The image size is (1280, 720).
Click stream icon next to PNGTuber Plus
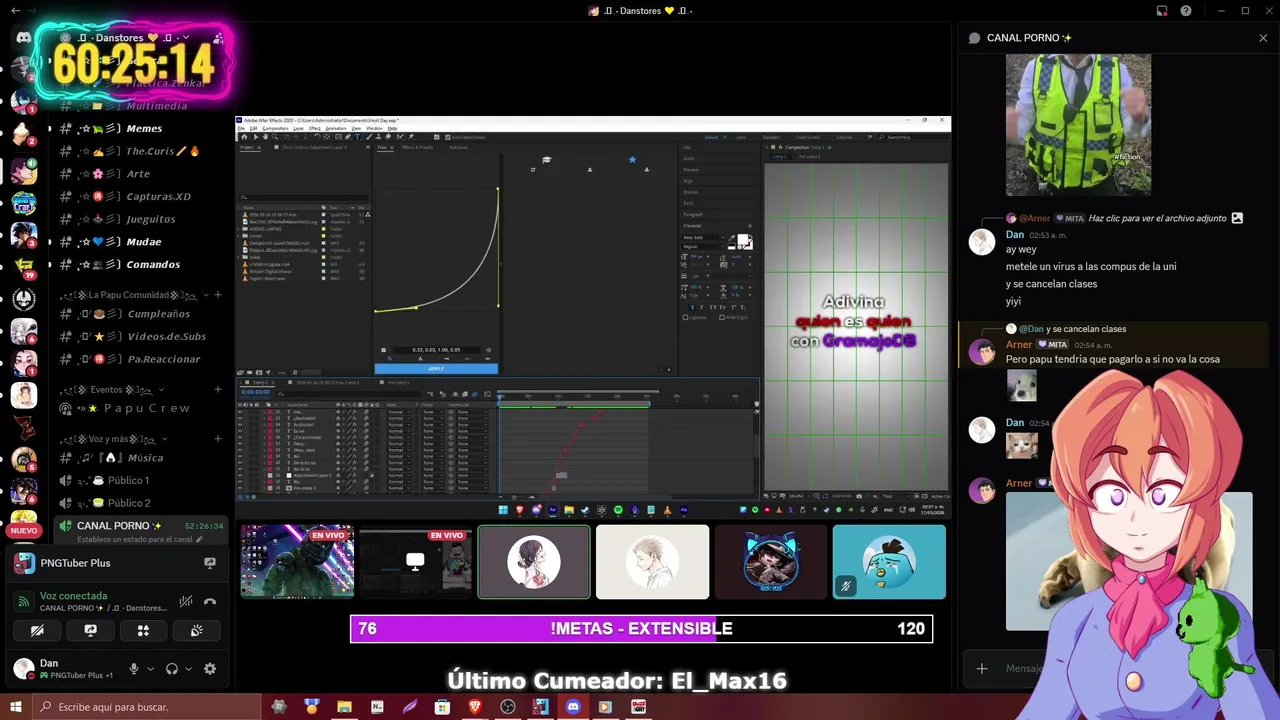(210, 563)
